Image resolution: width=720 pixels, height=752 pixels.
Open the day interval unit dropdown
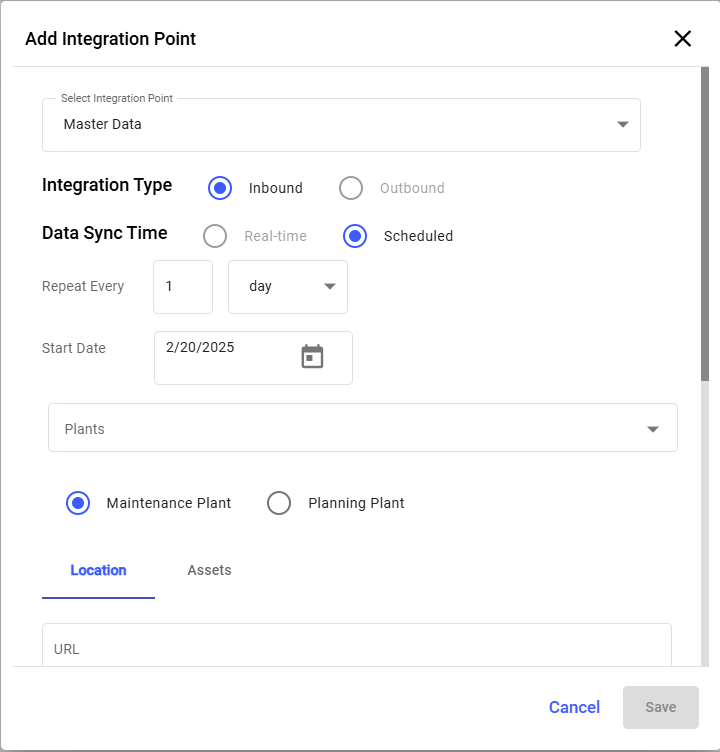(x=288, y=287)
